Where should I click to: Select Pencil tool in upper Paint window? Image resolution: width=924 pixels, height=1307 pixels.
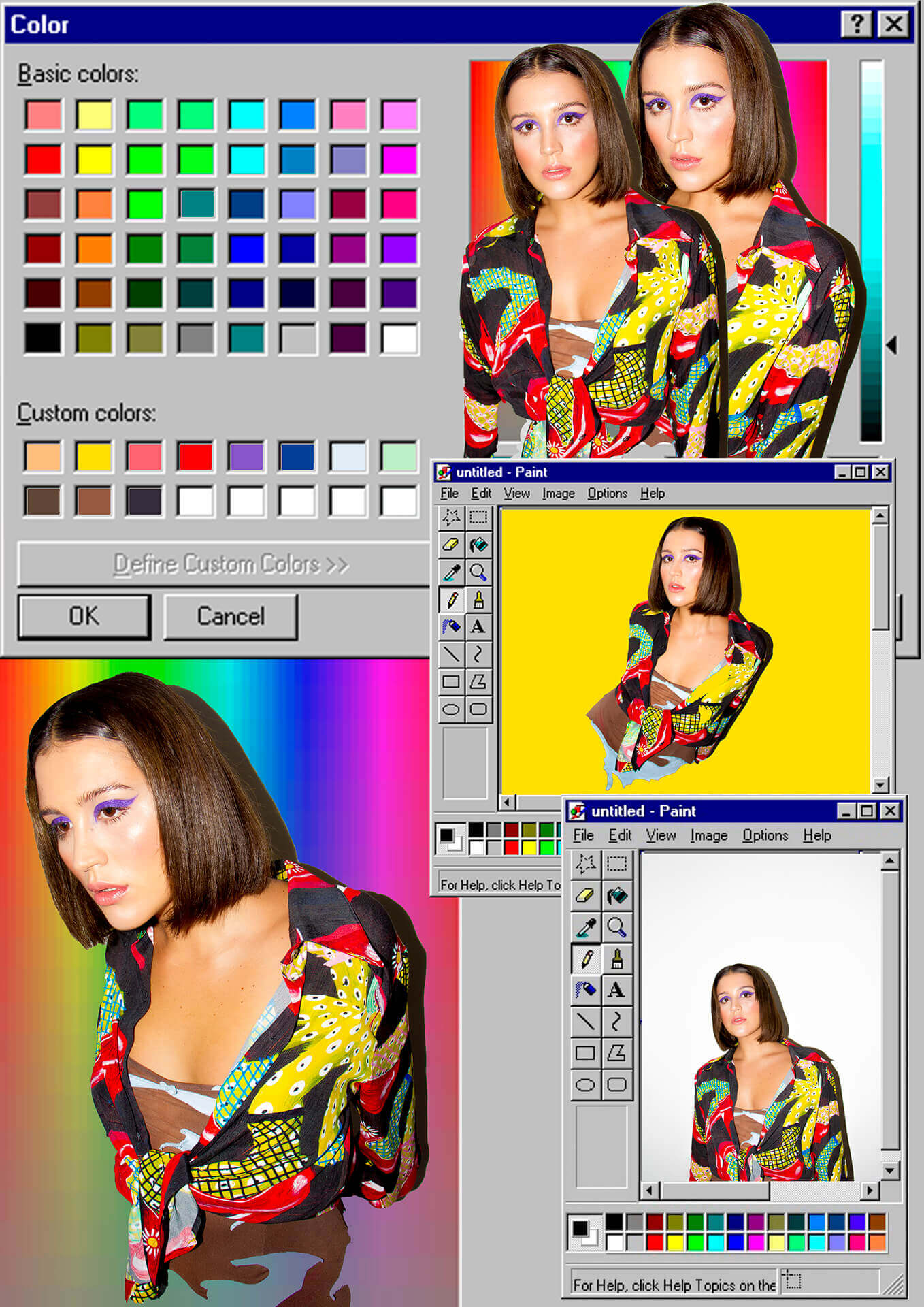(451, 600)
